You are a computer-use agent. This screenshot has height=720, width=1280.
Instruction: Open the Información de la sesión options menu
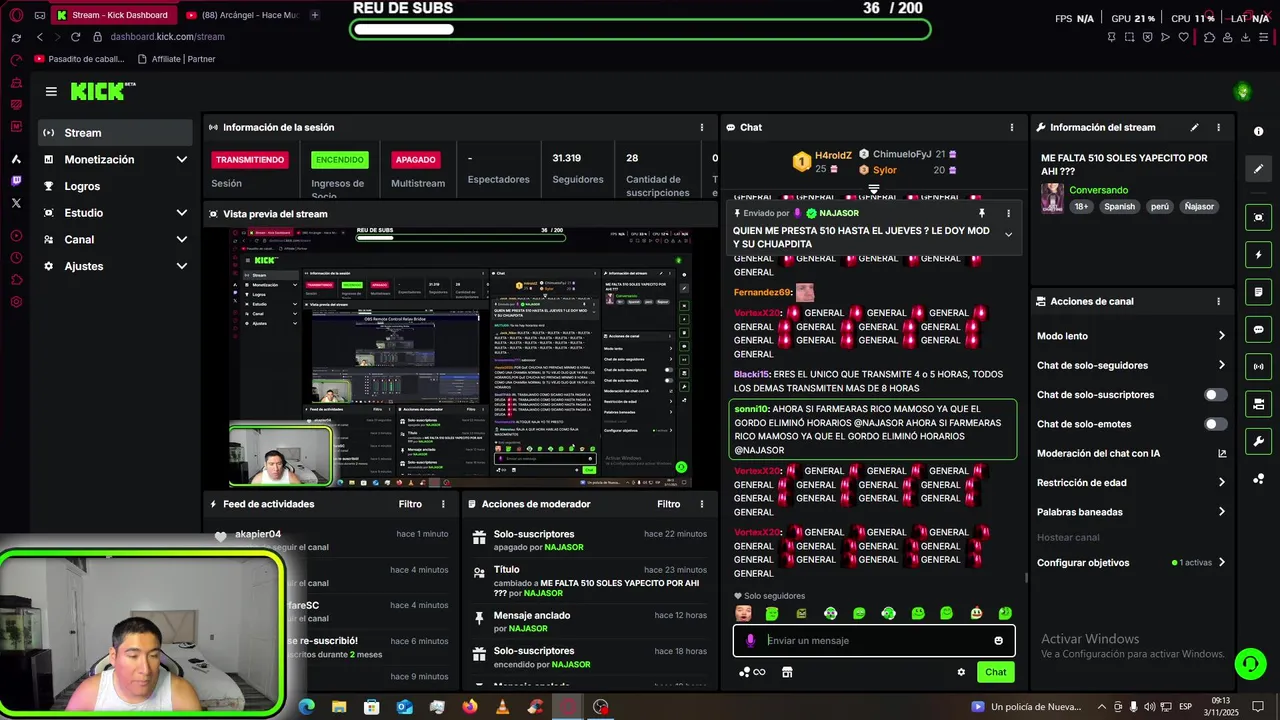pyautogui.click(x=701, y=127)
